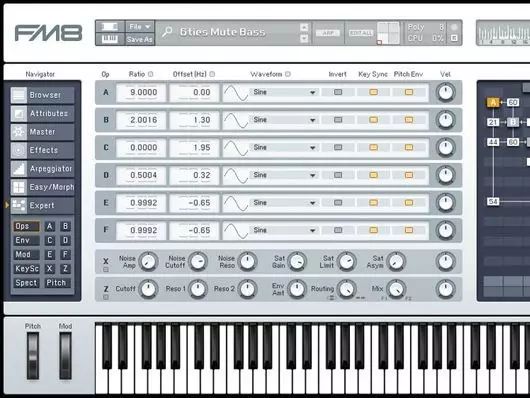530x398 pixels.
Task: Click operator D Ratio field 0.5004
Action: coord(141,175)
